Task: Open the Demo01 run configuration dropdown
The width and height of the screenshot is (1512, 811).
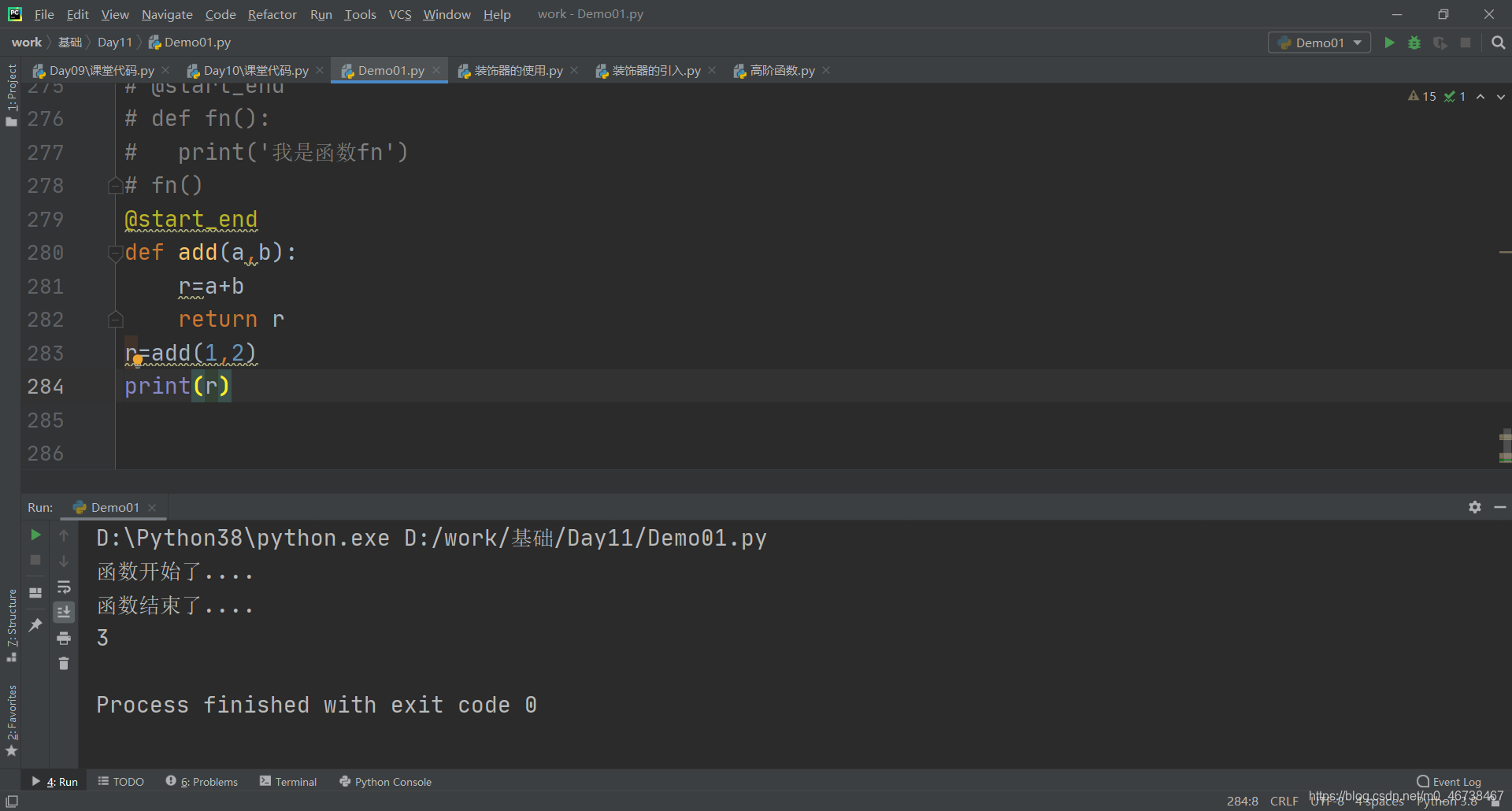Action: tap(1319, 43)
